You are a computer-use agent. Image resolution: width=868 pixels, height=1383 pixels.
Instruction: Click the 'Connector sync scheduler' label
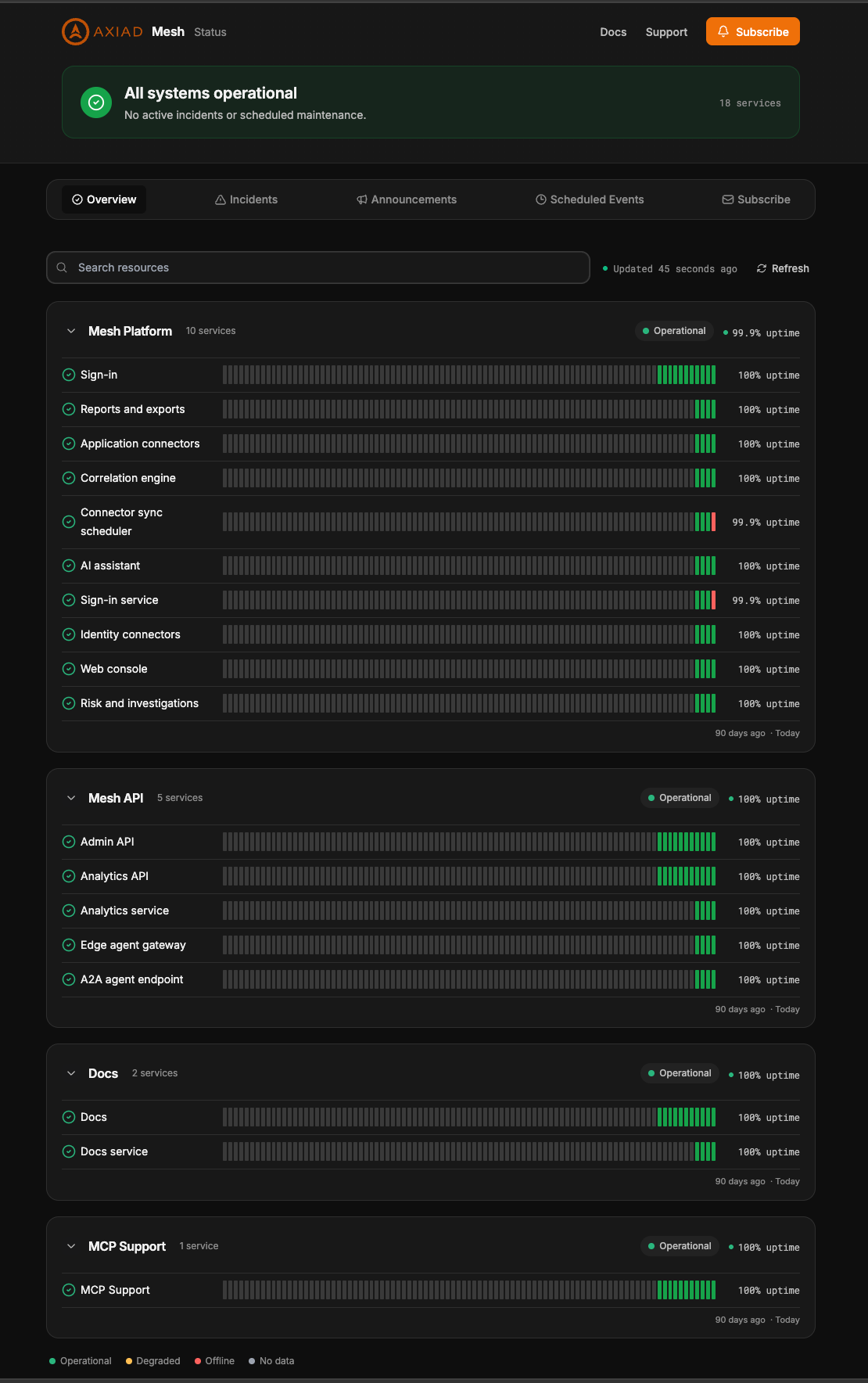[121, 522]
